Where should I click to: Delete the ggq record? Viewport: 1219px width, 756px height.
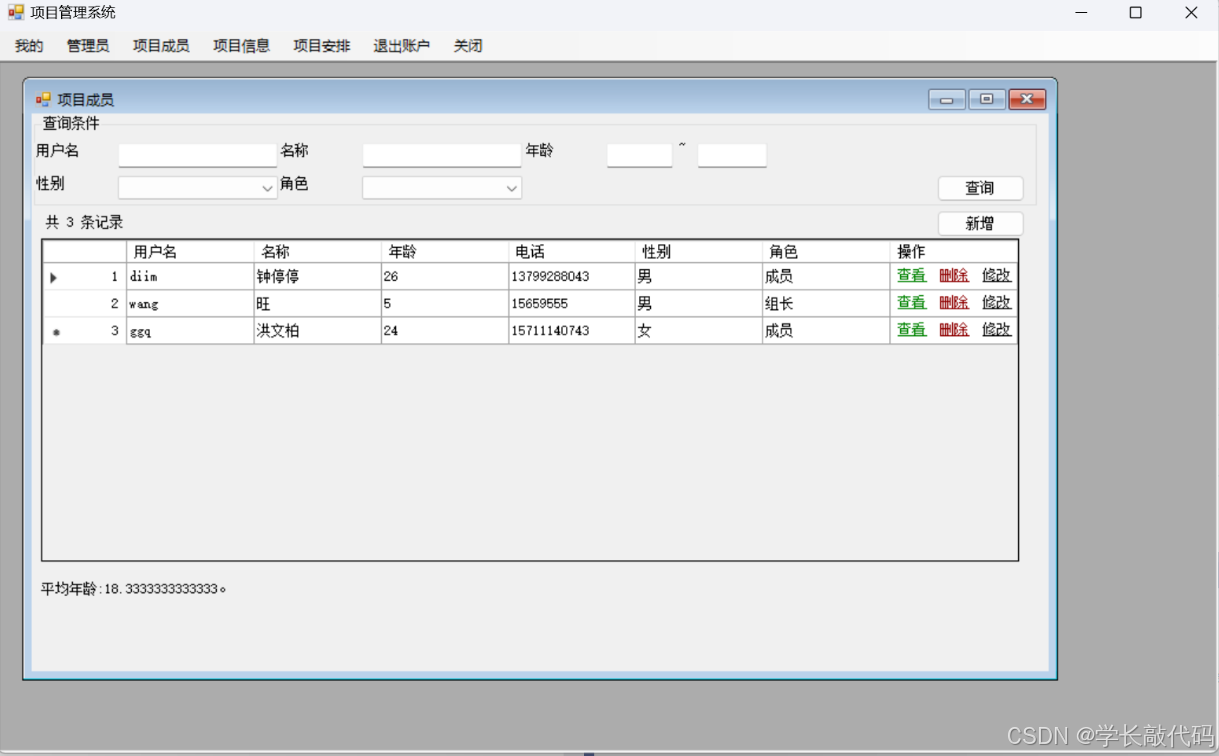point(954,330)
